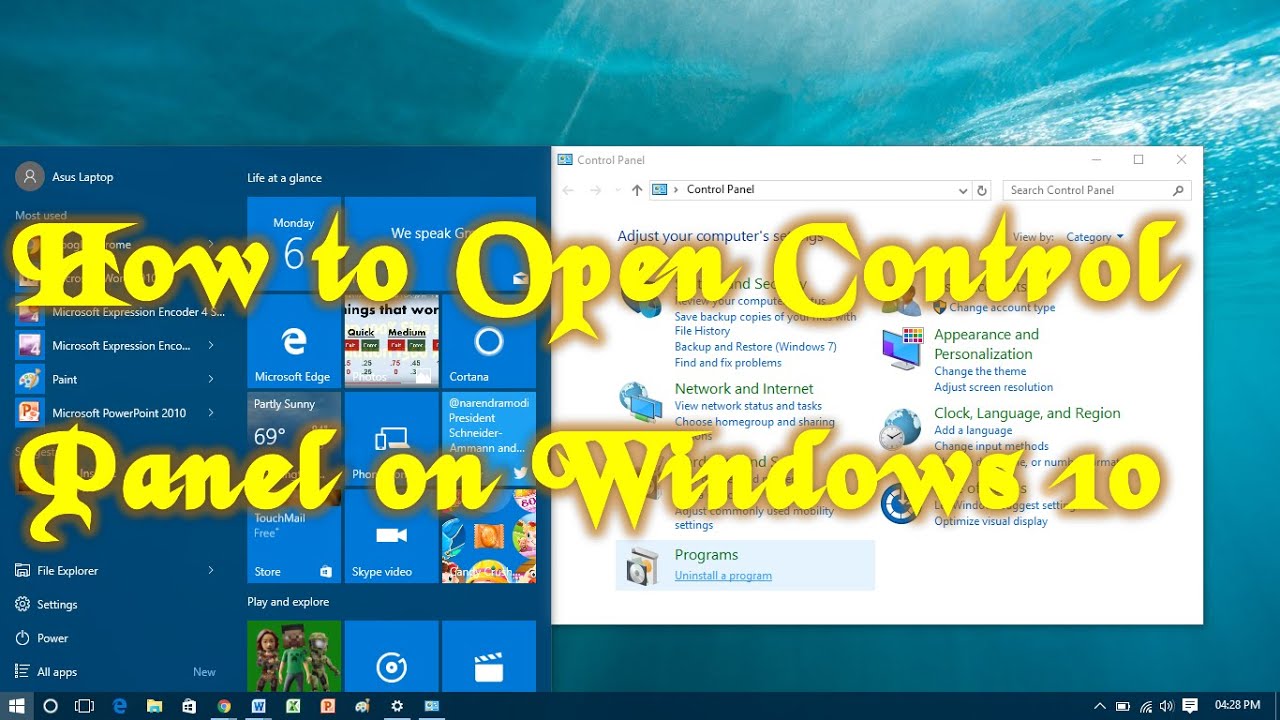Click the Clock, Language, and Region icon

click(x=900, y=428)
